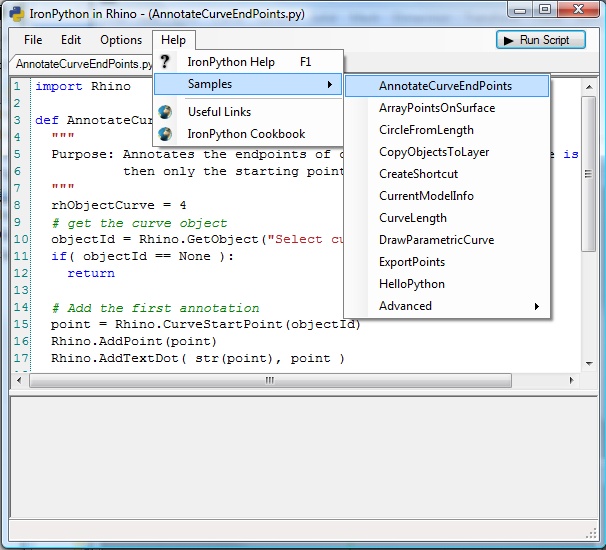Viewport: 606px width, 550px height.
Task: Load the CreateShortcut sample
Action: (447, 174)
